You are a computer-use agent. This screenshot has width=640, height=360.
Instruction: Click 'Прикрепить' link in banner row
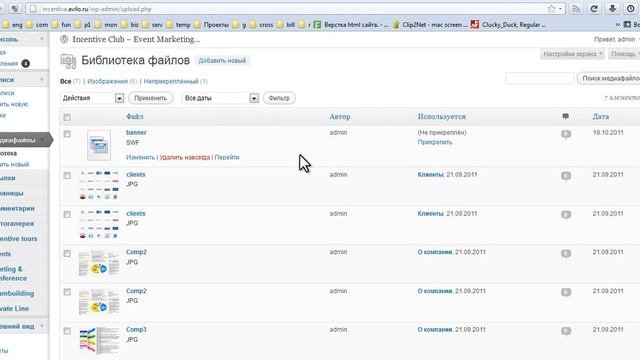pyautogui.click(x=435, y=142)
